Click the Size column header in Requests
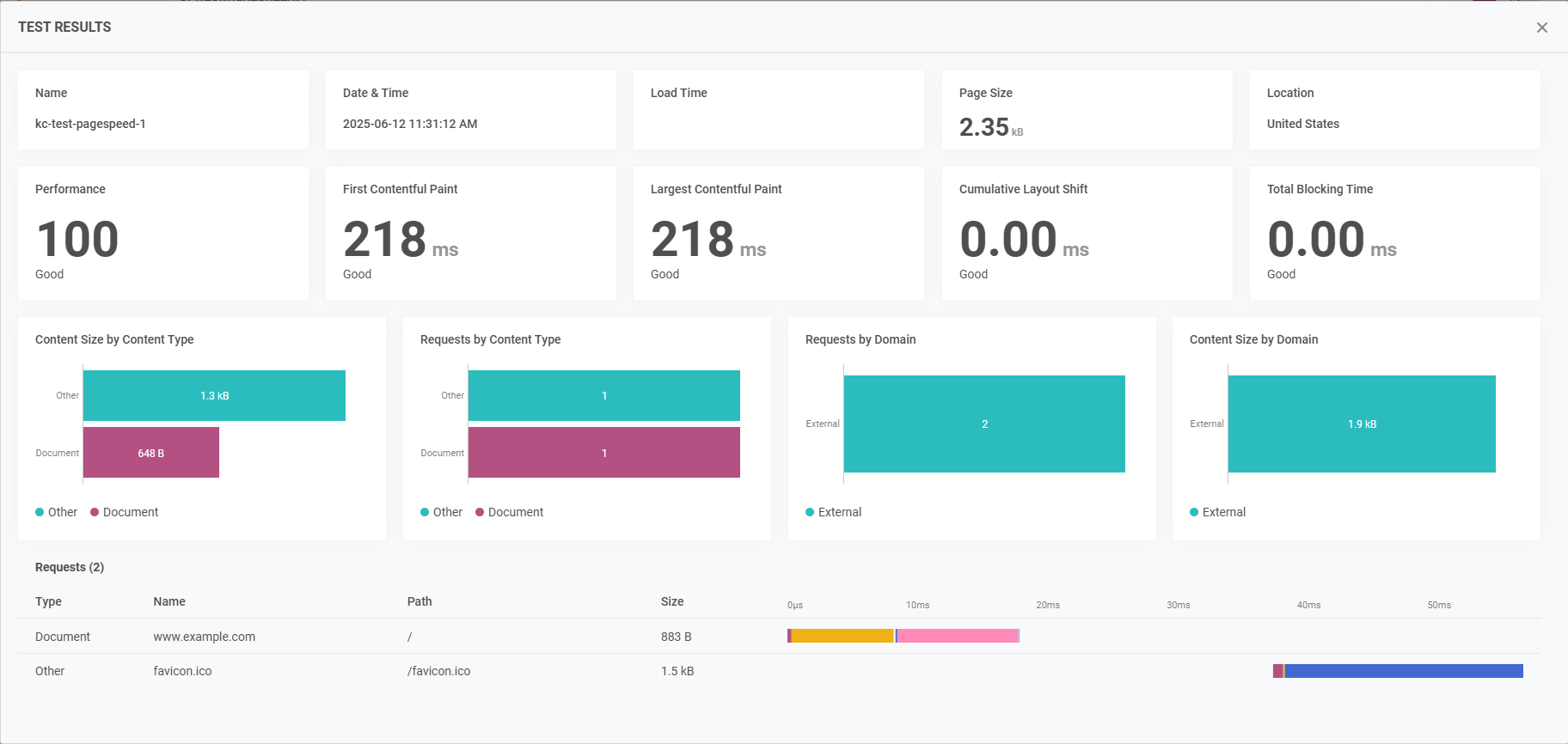Viewport: 1568px width, 744px height. point(672,601)
